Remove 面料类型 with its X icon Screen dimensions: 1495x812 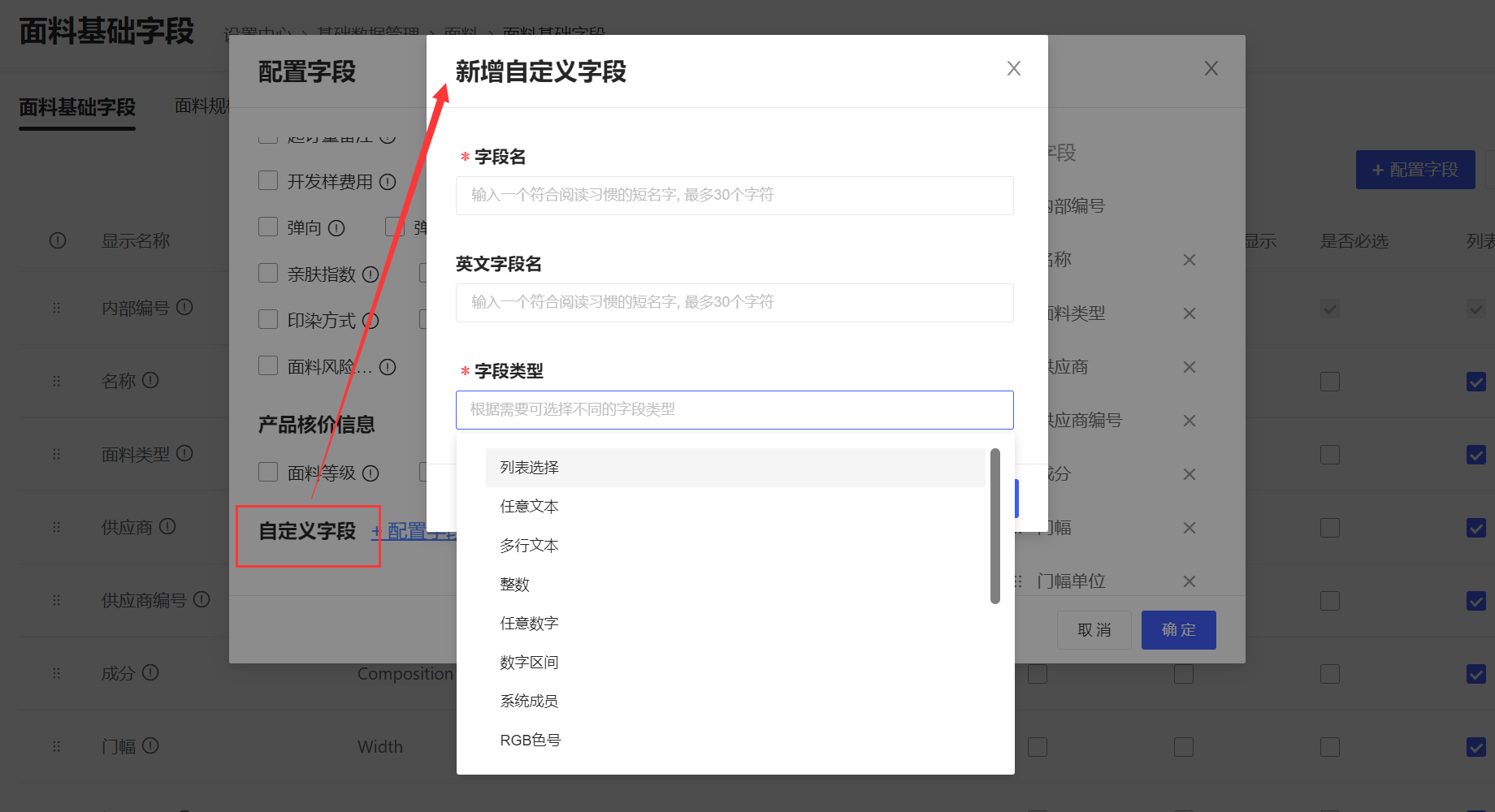(x=1189, y=313)
